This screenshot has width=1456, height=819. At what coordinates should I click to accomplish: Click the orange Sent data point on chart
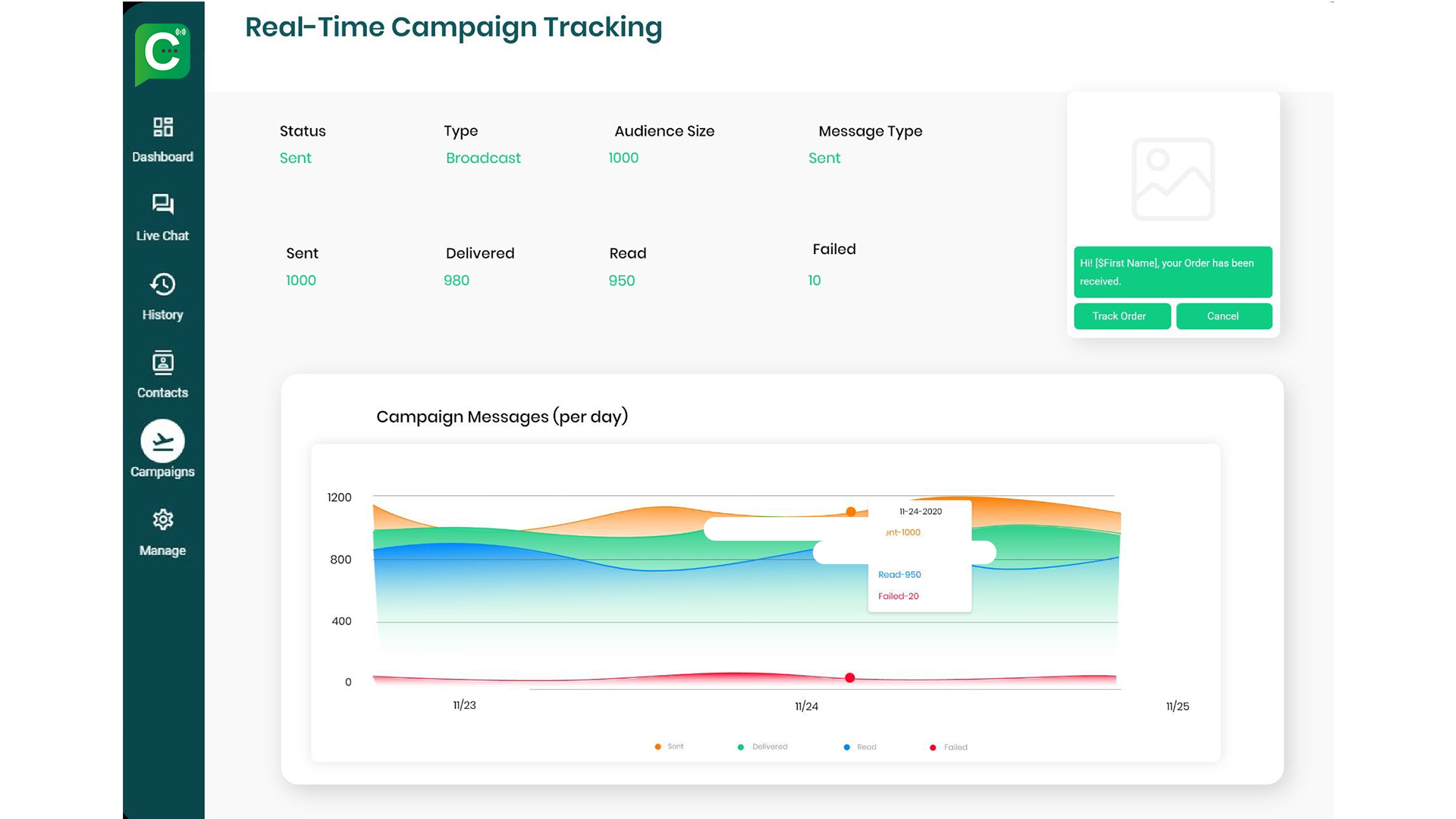pyautogui.click(x=851, y=512)
